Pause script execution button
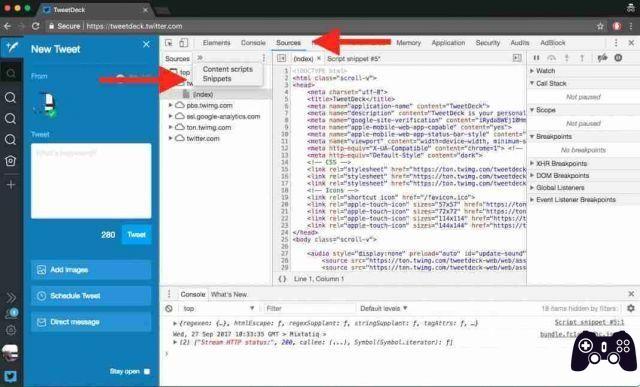Viewport: 640px width, 387px height. [536, 58]
